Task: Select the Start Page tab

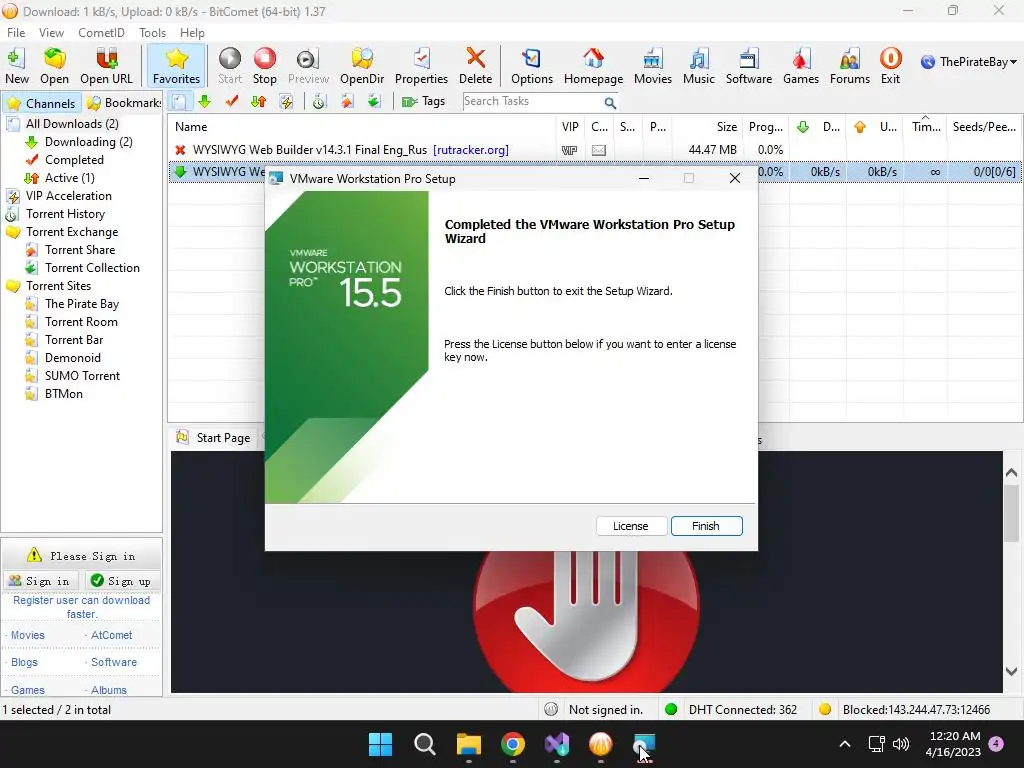Action: (214, 438)
